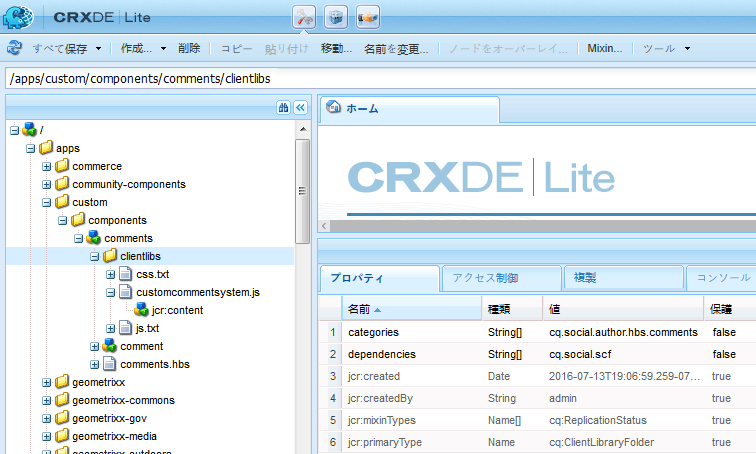Click the 削除 button

tap(189, 48)
